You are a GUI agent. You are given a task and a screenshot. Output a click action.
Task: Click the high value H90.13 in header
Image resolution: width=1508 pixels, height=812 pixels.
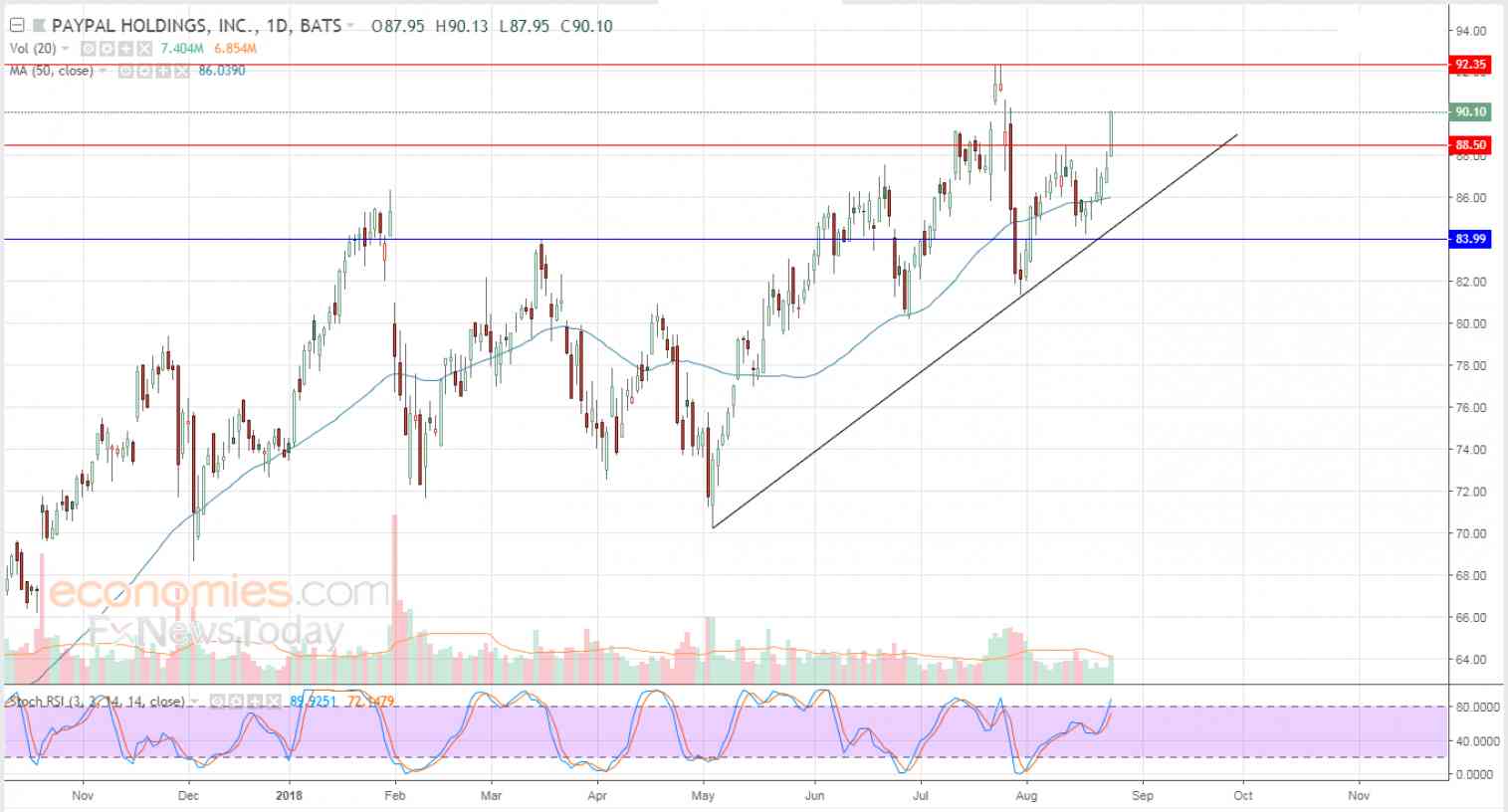462,26
